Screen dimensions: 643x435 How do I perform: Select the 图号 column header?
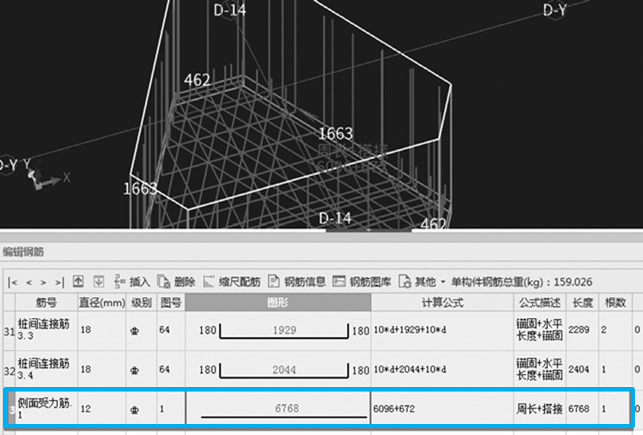click(171, 303)
